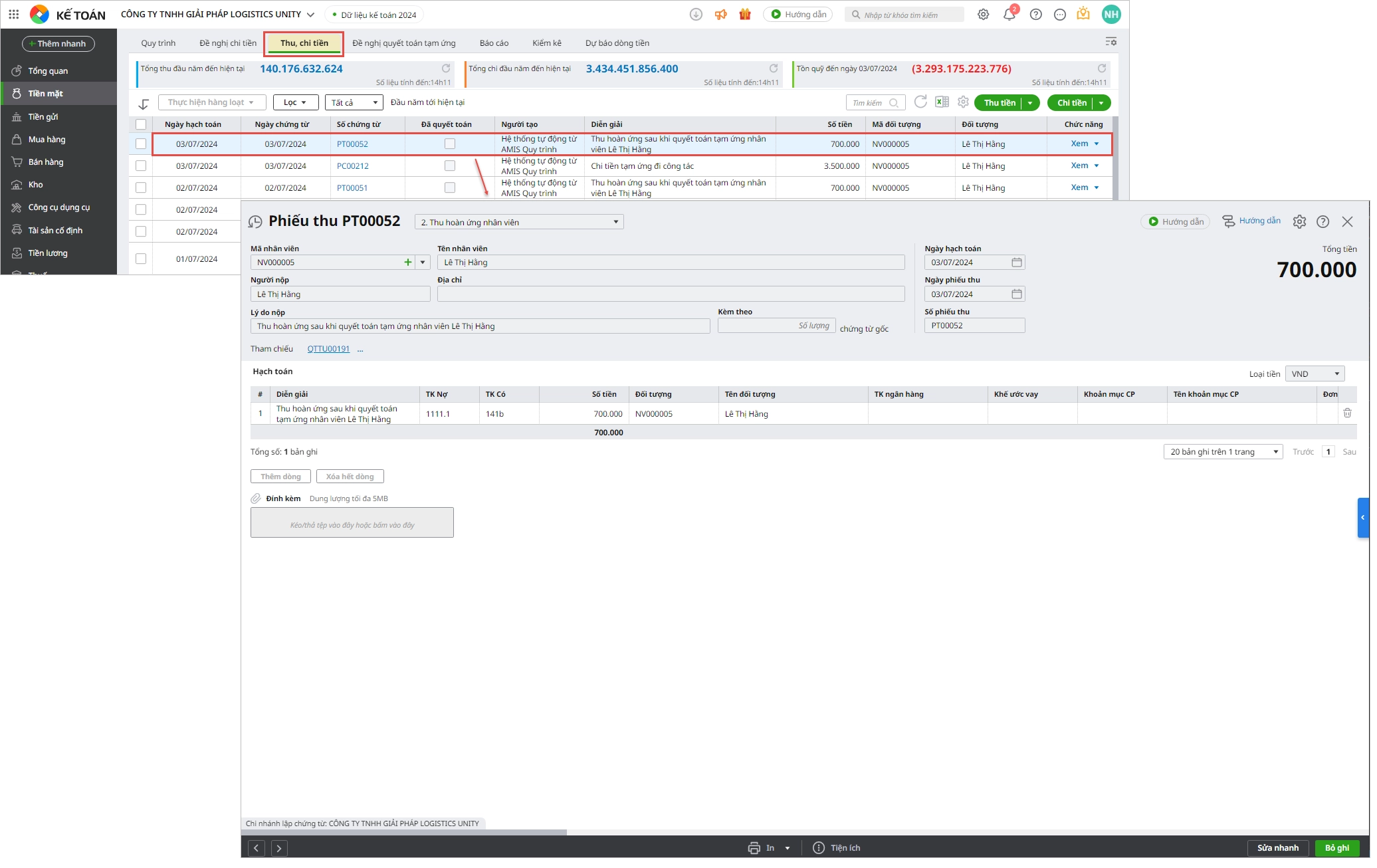This screenshot has width=1377, height=868.
Task: Select row checkbox for PT00052
Action: point(141,144)
